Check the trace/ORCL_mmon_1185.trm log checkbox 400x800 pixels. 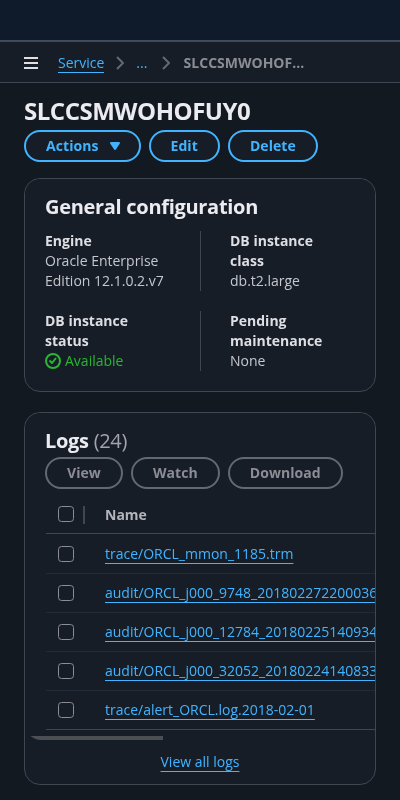click(x=66, y=554)
